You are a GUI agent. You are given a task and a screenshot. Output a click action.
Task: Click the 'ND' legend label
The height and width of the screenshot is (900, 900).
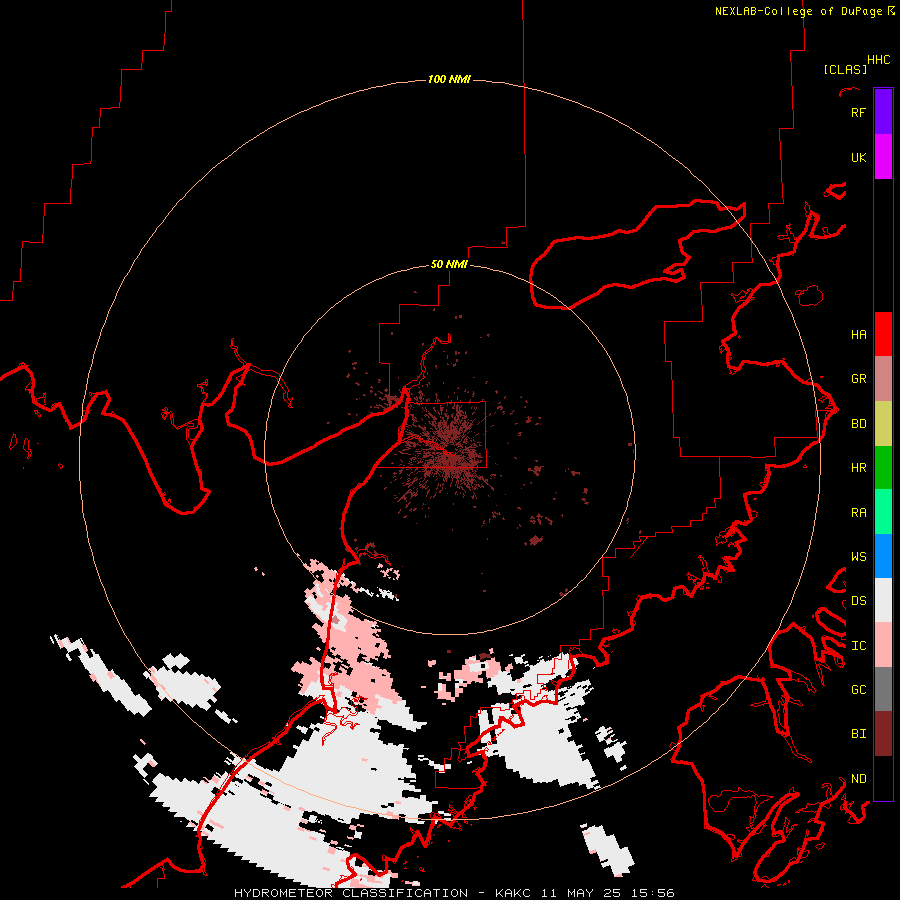click(x=858, y=778)
